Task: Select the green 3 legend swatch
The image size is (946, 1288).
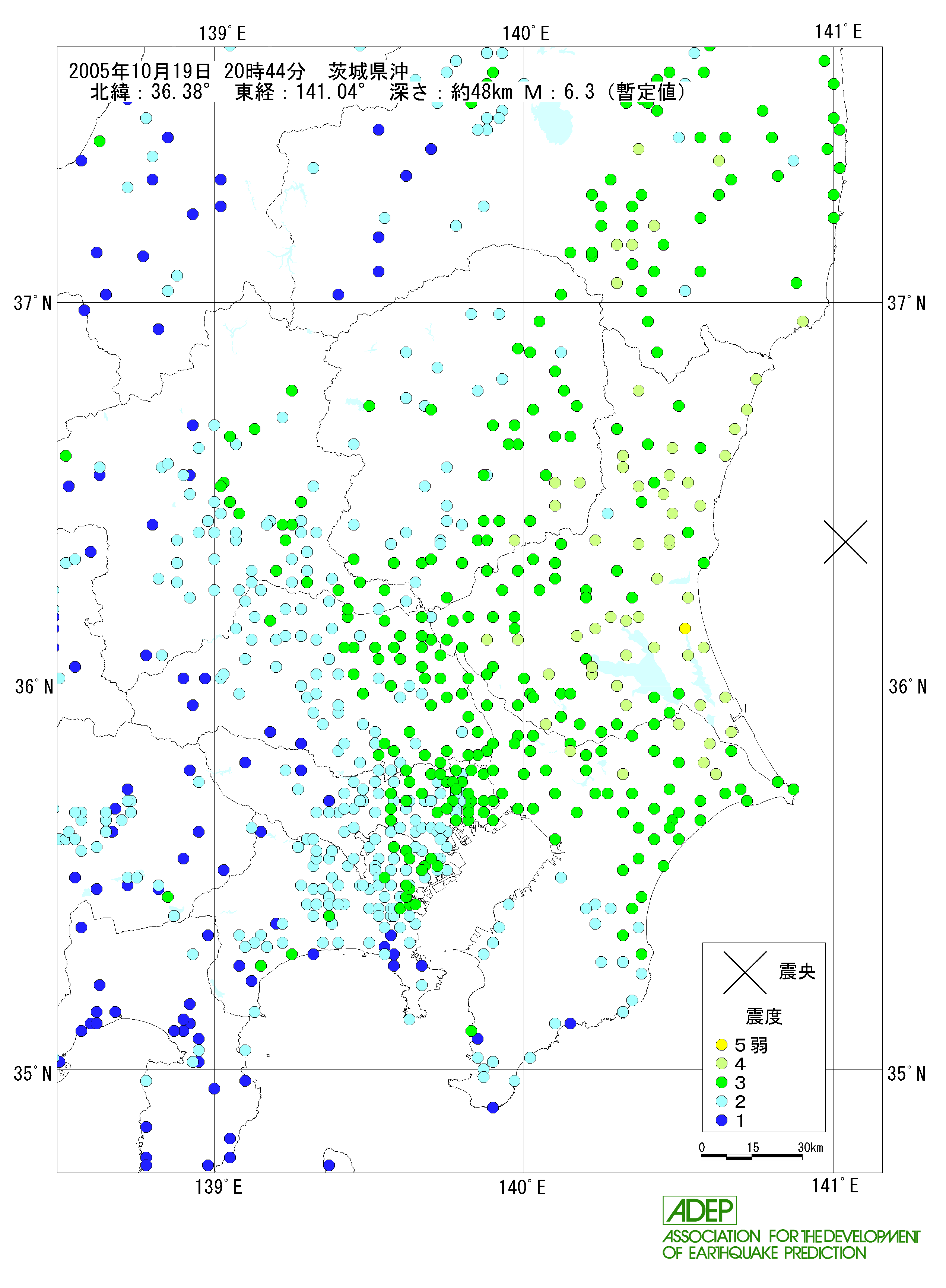Action: click(721, 1083)
